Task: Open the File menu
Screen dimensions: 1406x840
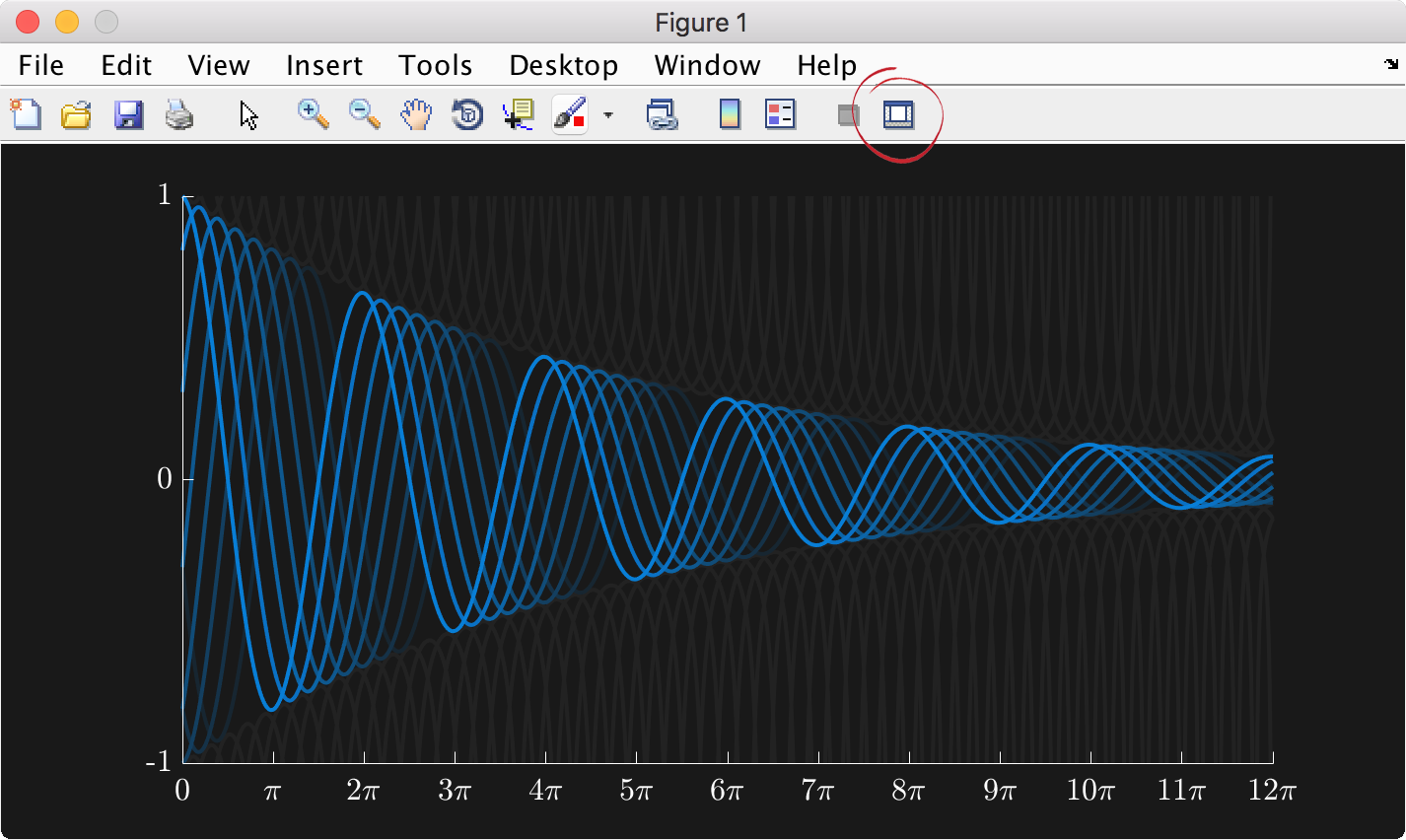Action: click(41, 65)
